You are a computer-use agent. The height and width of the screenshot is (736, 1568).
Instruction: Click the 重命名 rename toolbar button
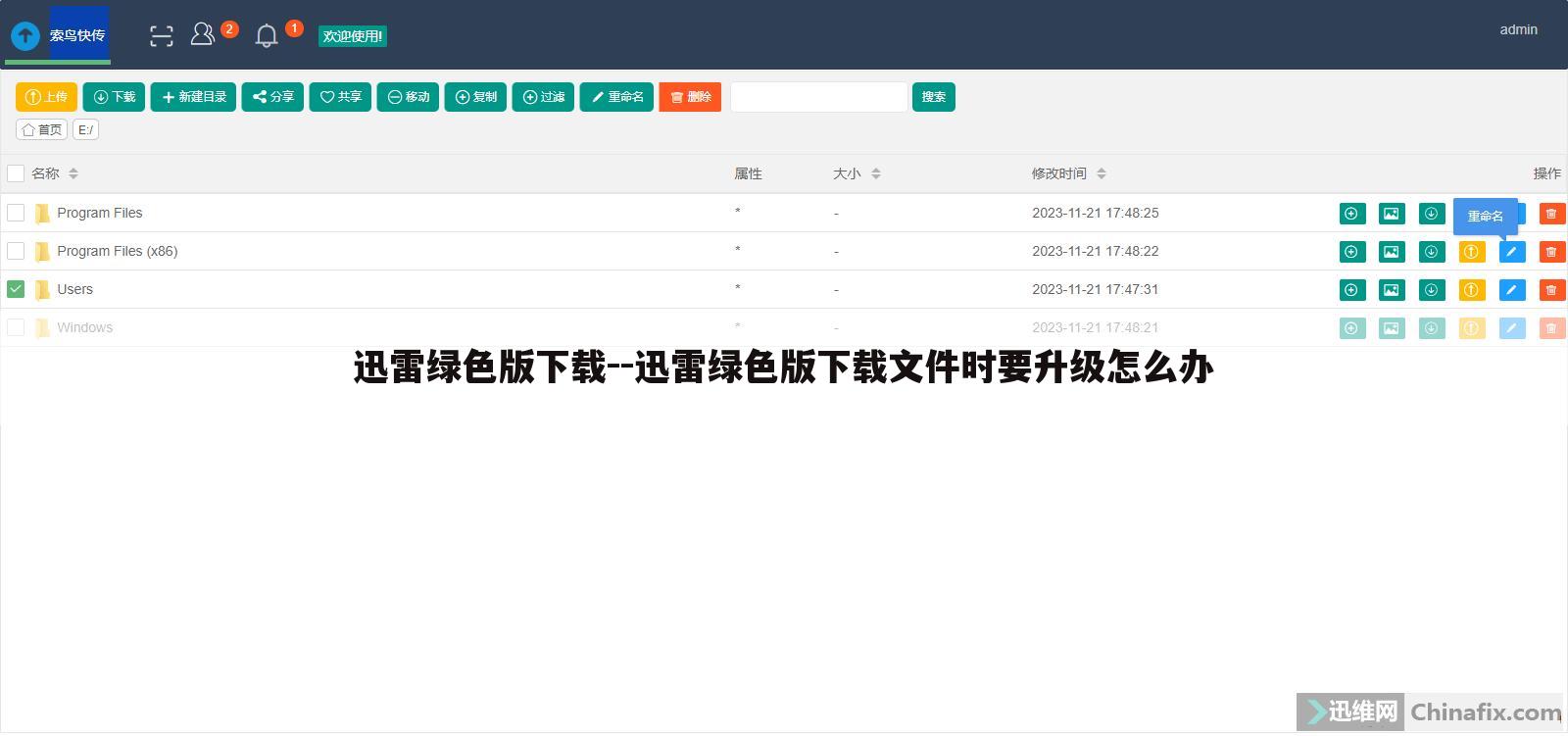[x=616, y=97]
